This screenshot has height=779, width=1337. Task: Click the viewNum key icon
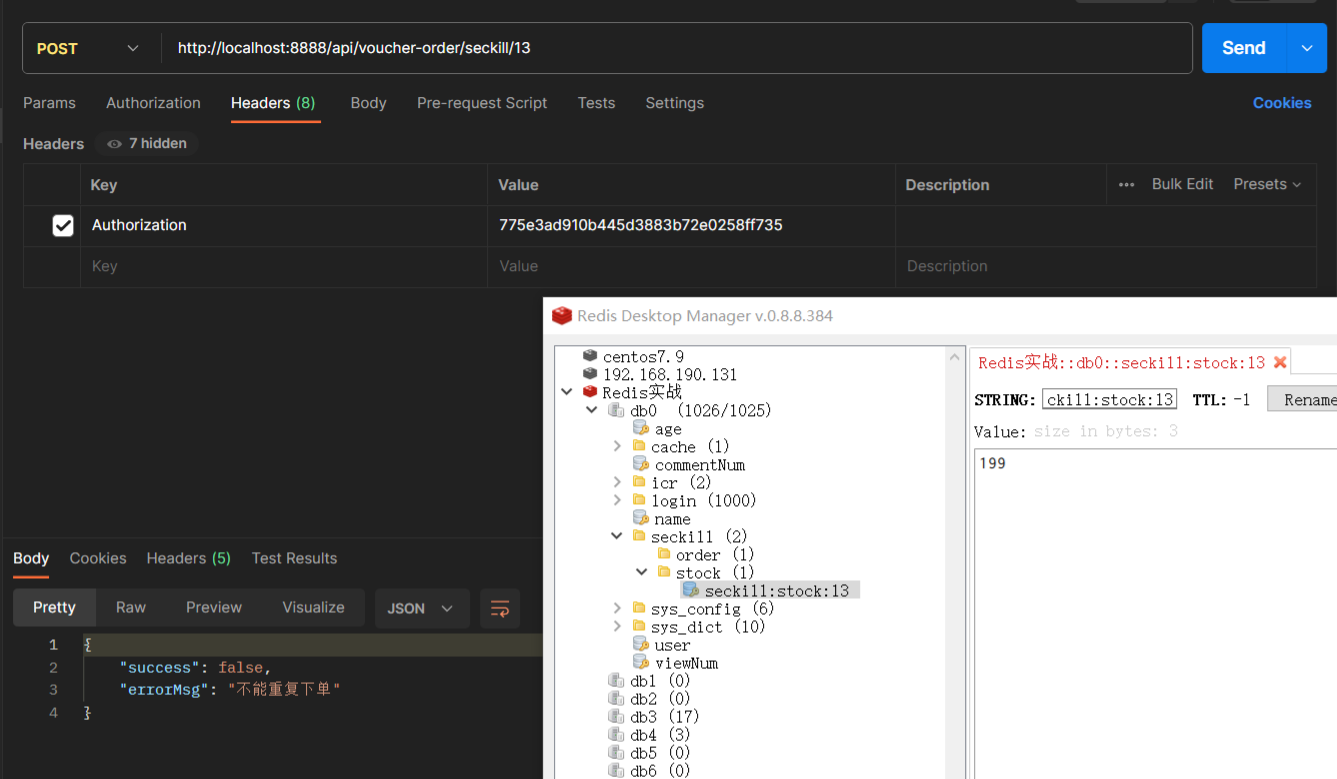pyautogui.click(x=641, y=662)
